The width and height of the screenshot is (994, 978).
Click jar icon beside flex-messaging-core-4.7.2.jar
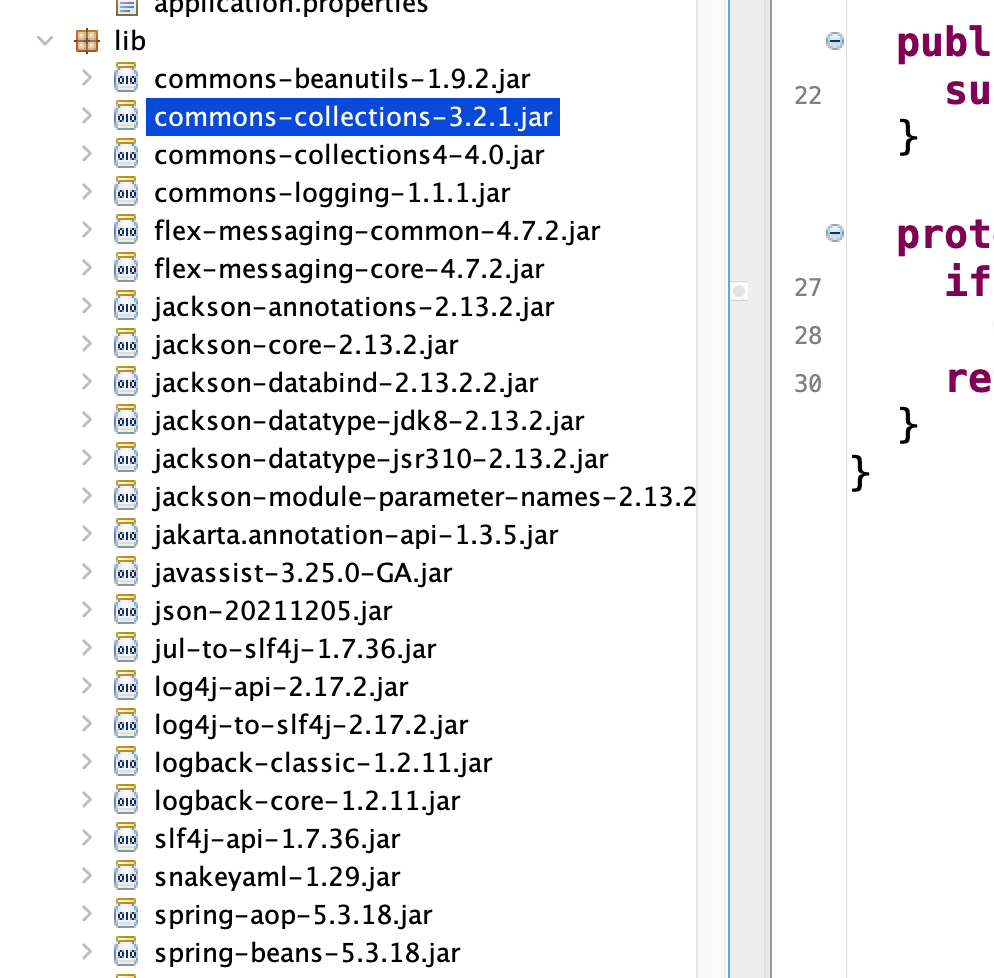pyautogui.click(x=126, y=269)
